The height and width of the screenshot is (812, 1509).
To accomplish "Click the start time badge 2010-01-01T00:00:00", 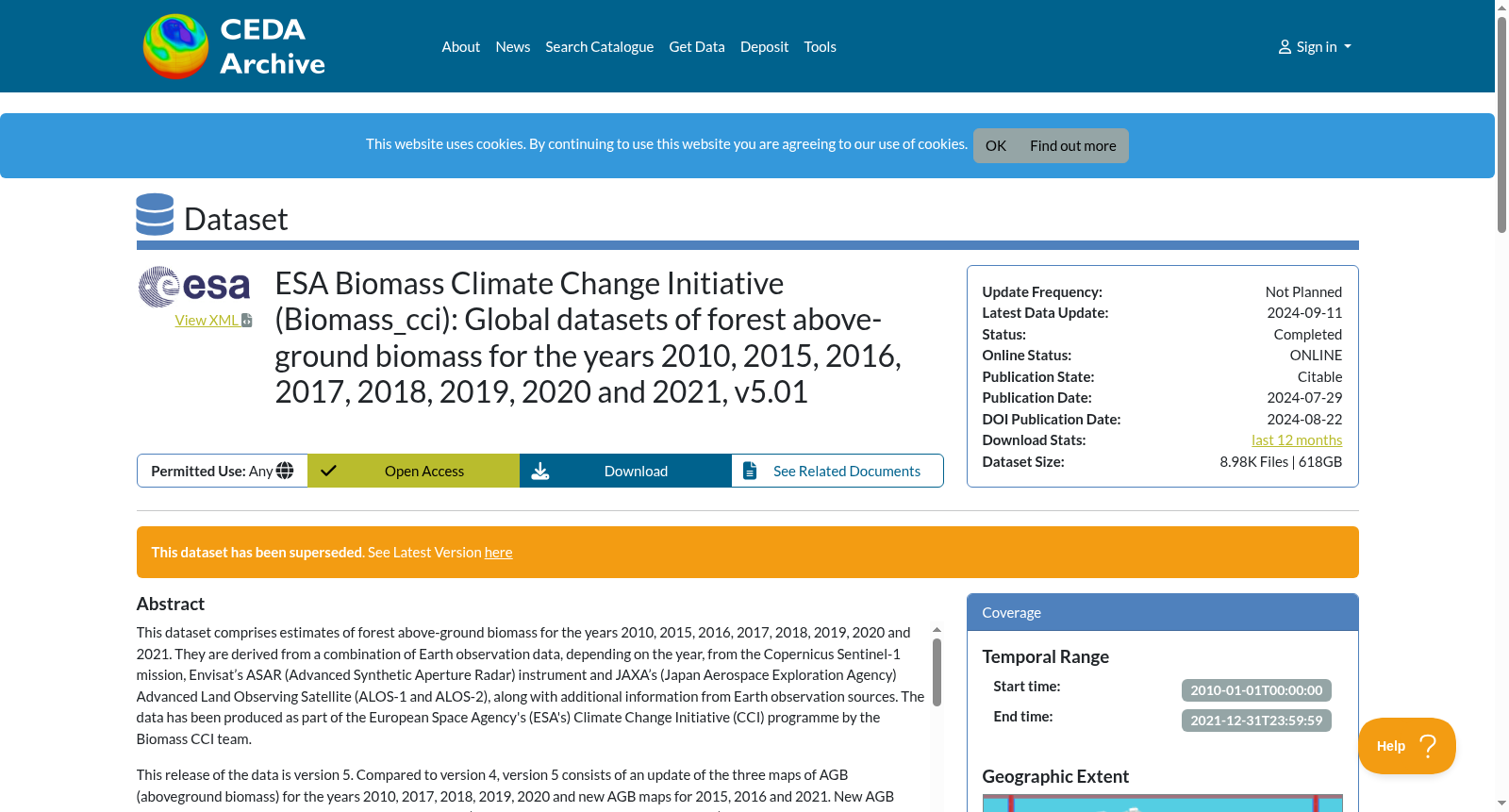I will tap(1256, 690).
